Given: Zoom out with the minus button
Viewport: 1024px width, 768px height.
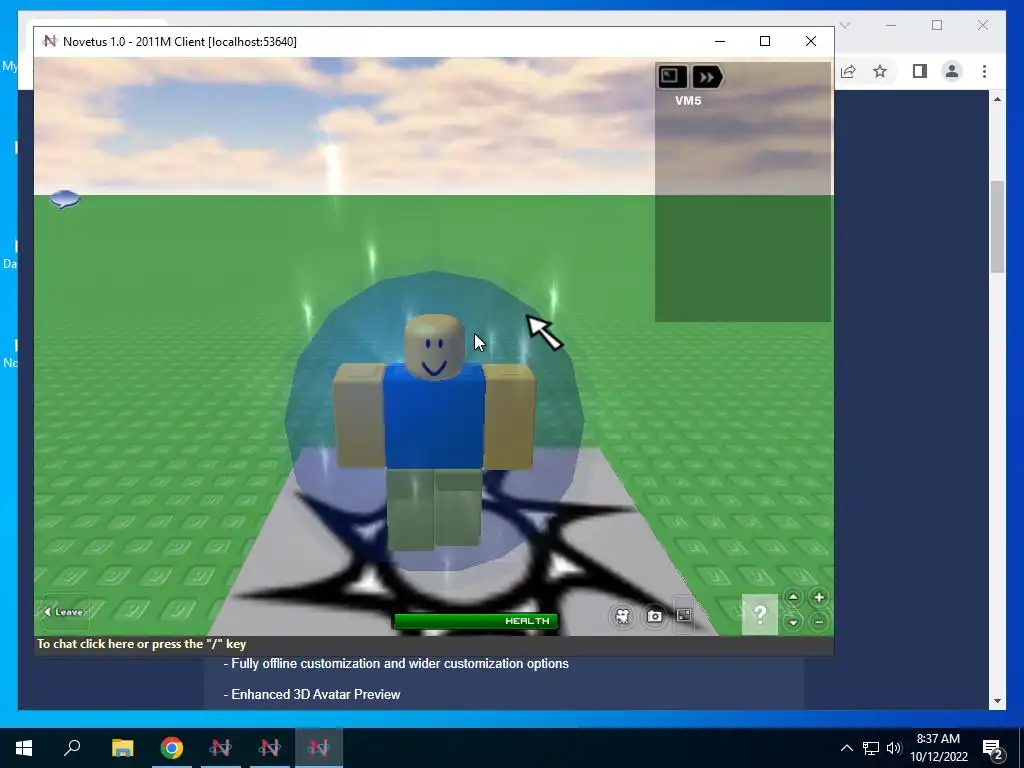Looking at the screenshot, I should click(x=818, y=622).
